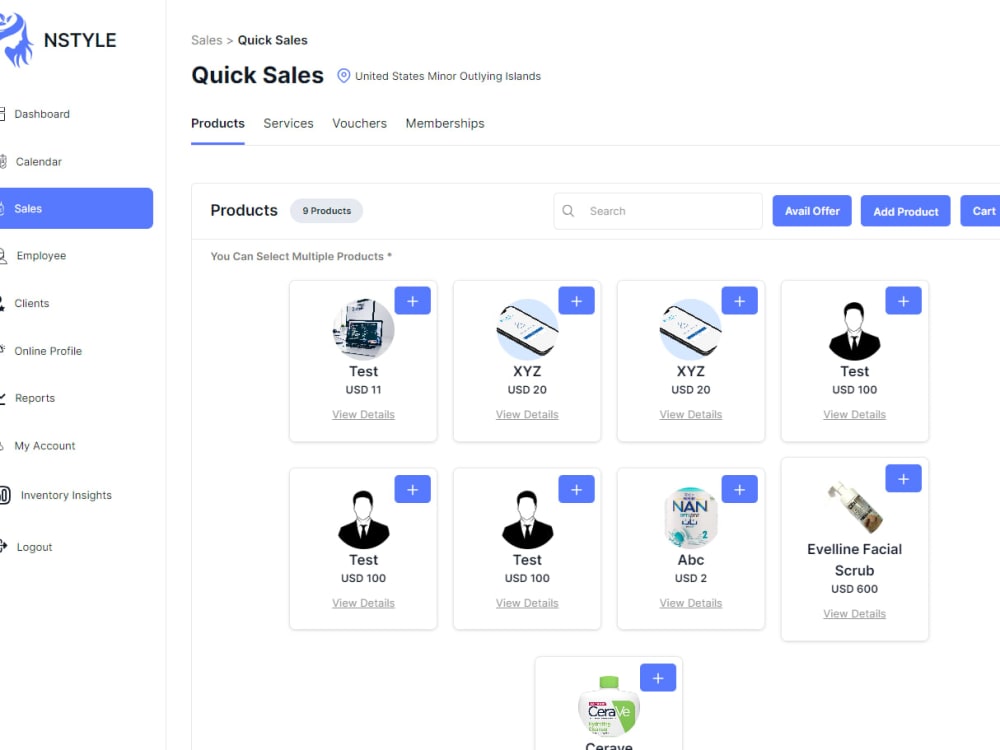Click the Calendar sidebar icon
Image resolution: width=1000 pixels, height=750 pixels.
pyautogui.click(x=3, y=161)
